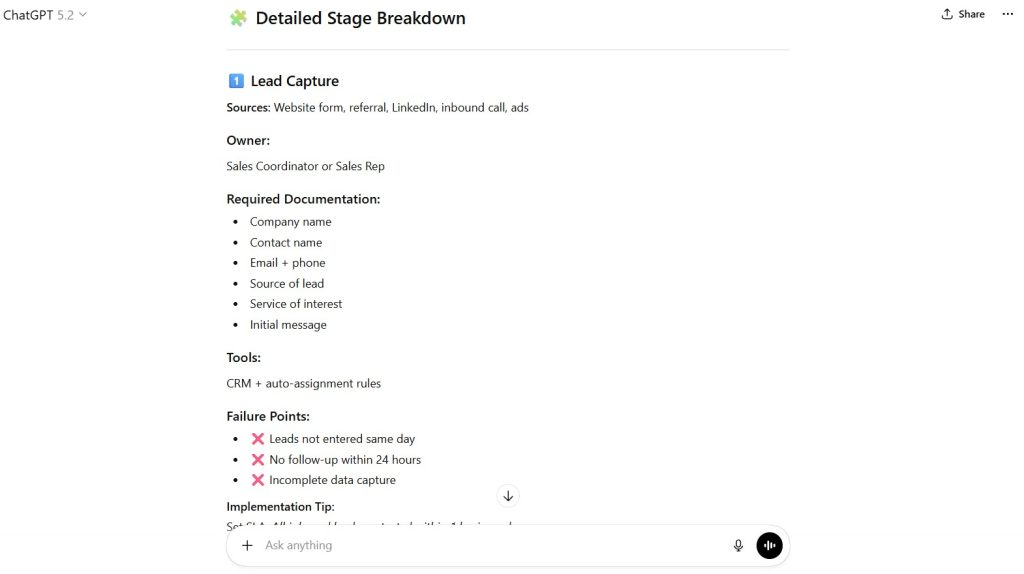1024x574 pixels.
Task: Launch voice mode with the waveform button
Action: click(x=769, y=545)
